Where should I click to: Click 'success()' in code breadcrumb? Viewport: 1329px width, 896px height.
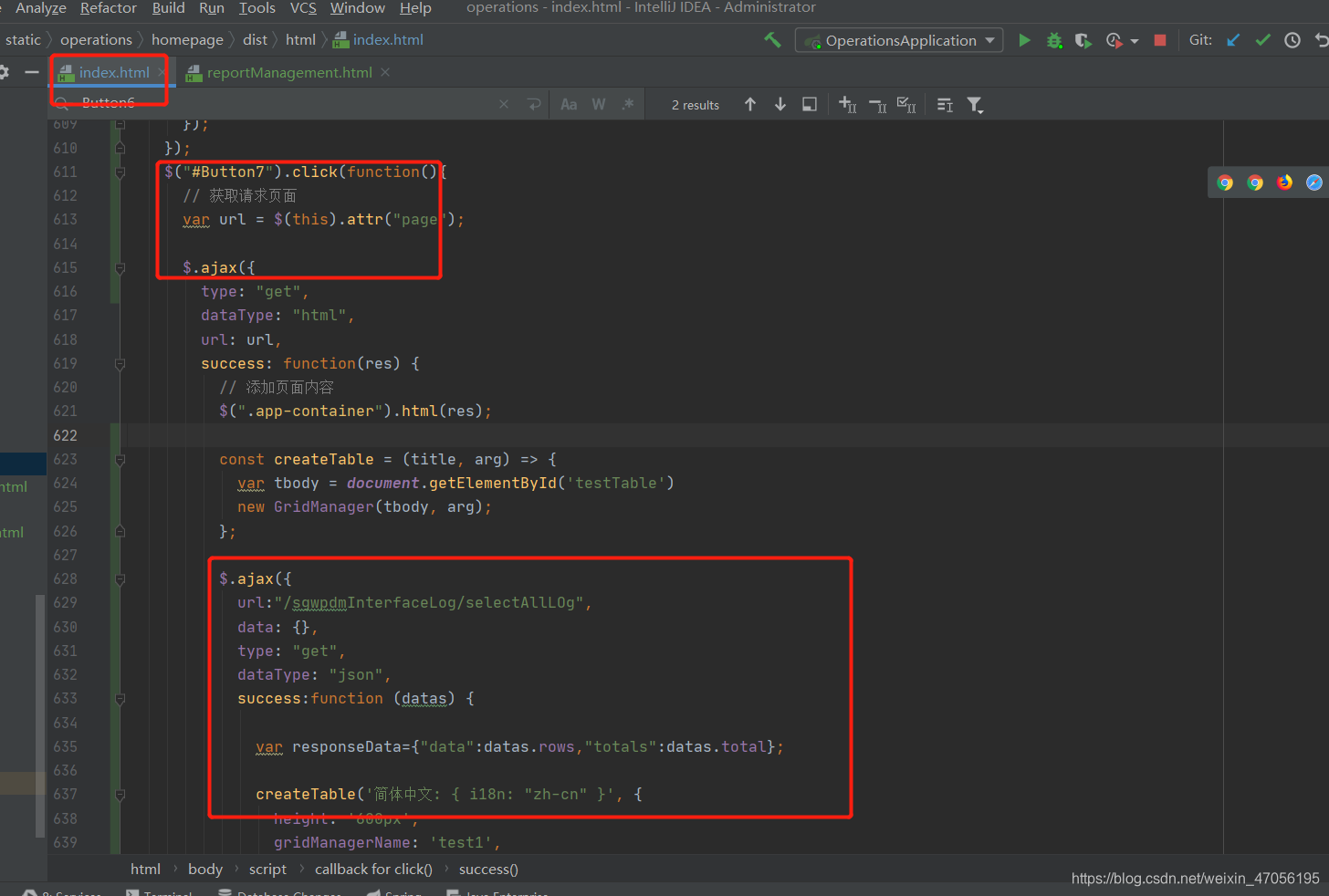[x=488, y=870]
